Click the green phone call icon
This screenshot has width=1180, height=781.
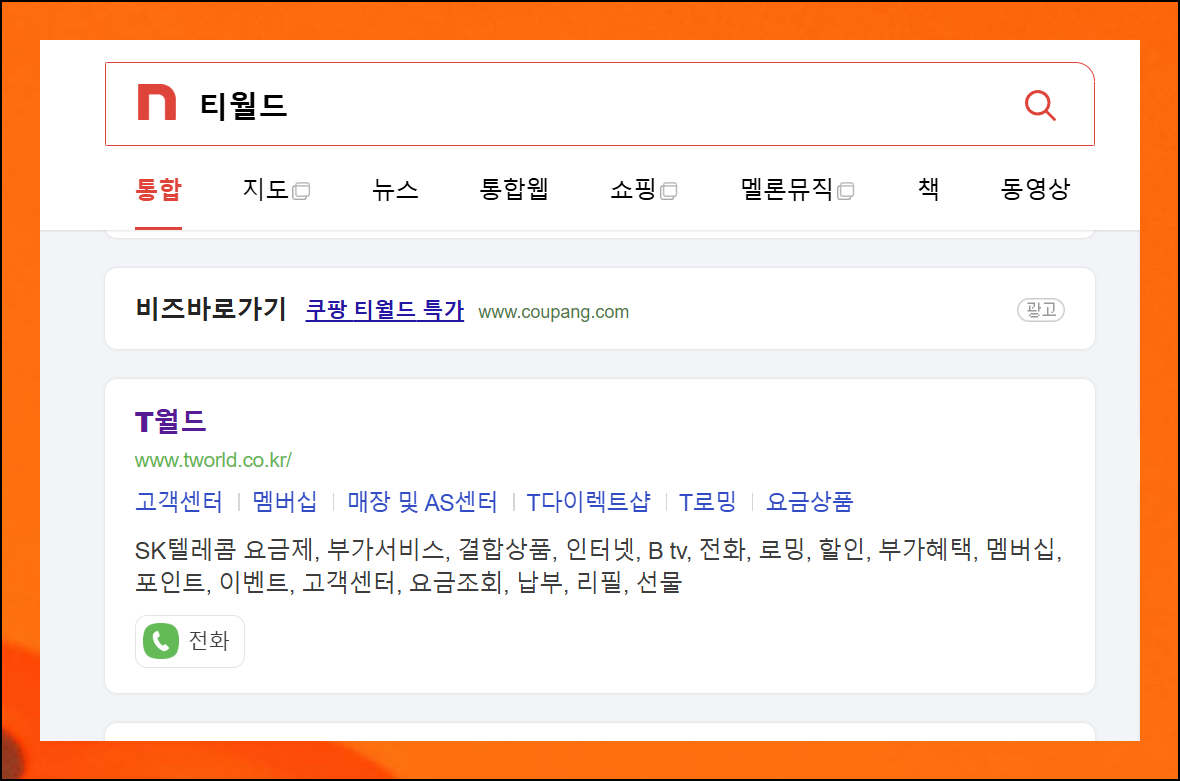pyautogui.click(x=161, y=641)
